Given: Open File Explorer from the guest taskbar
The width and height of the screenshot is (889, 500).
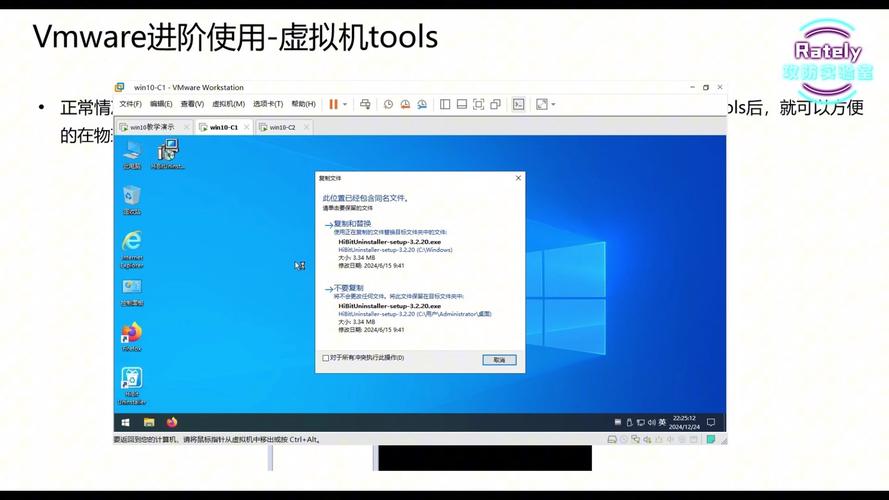Looking at the screenshot, I should [x=149, y=422].
